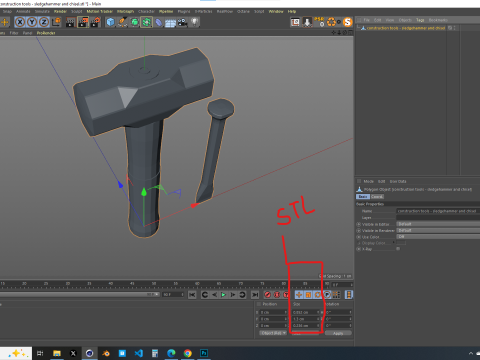Toggle position keyframe recording icon
This screenshot has height=360, width=480.
[x=299, y=295]
